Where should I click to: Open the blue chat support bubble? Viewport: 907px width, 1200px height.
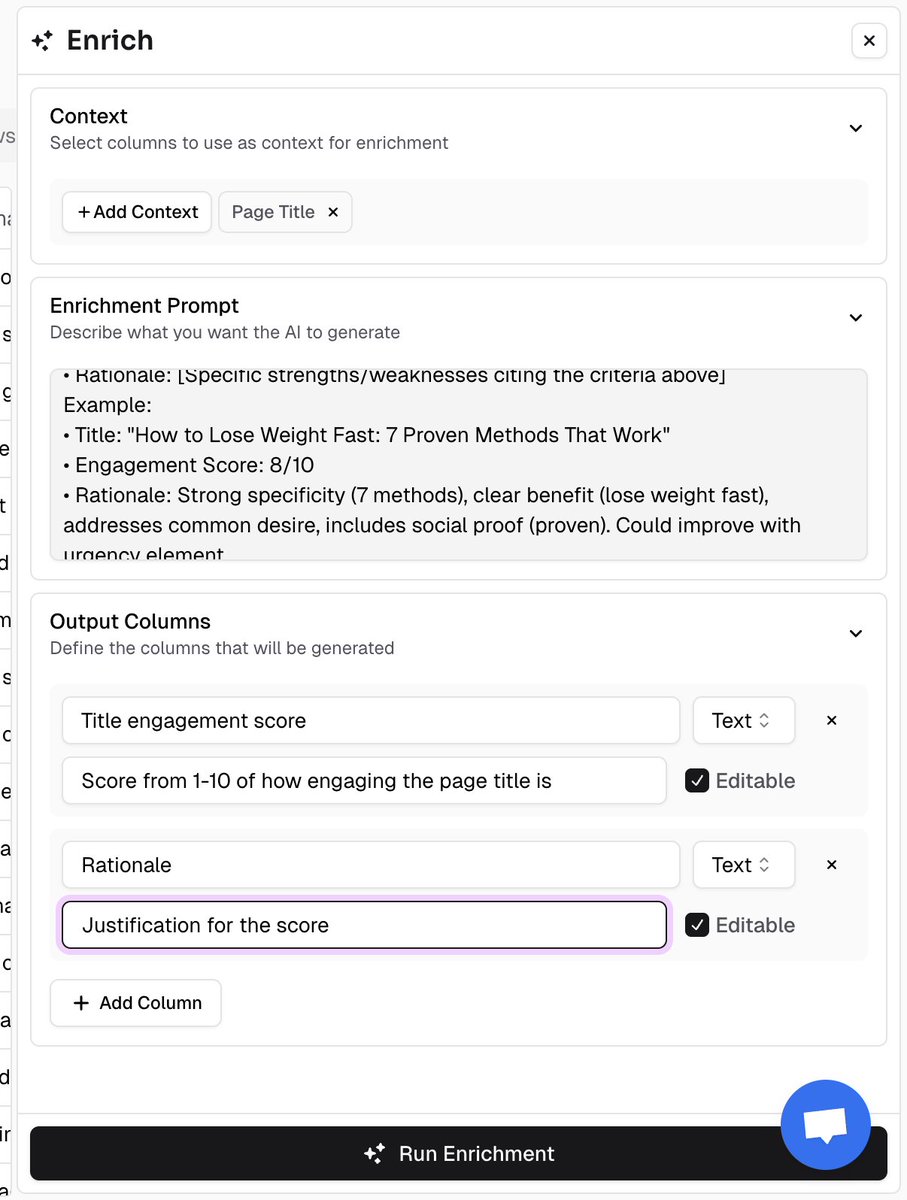point(825,1125)
